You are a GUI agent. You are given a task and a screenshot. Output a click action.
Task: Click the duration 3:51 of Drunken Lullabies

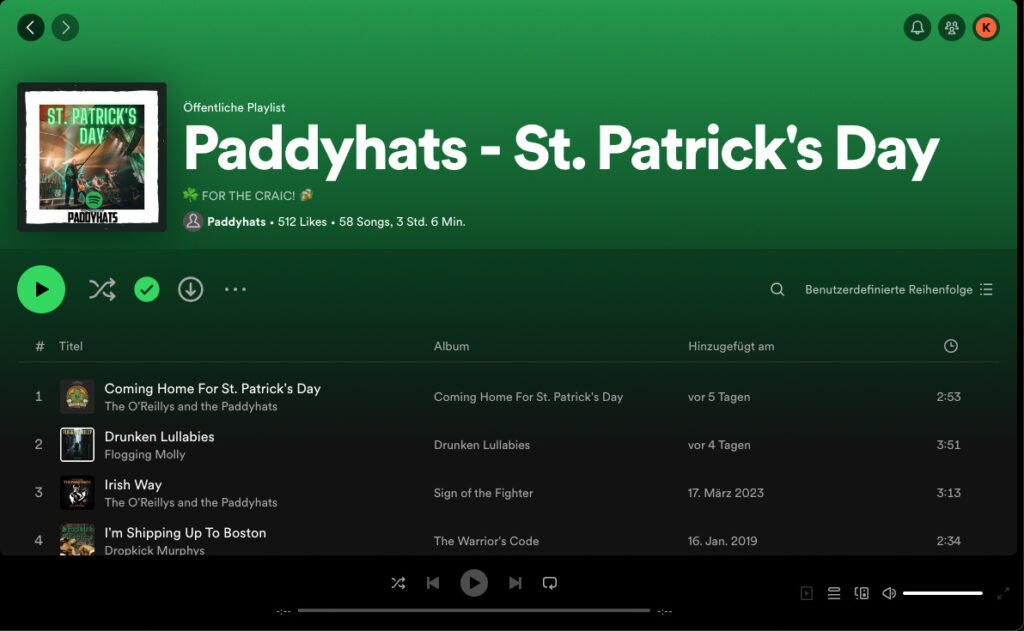click(948, 445)
